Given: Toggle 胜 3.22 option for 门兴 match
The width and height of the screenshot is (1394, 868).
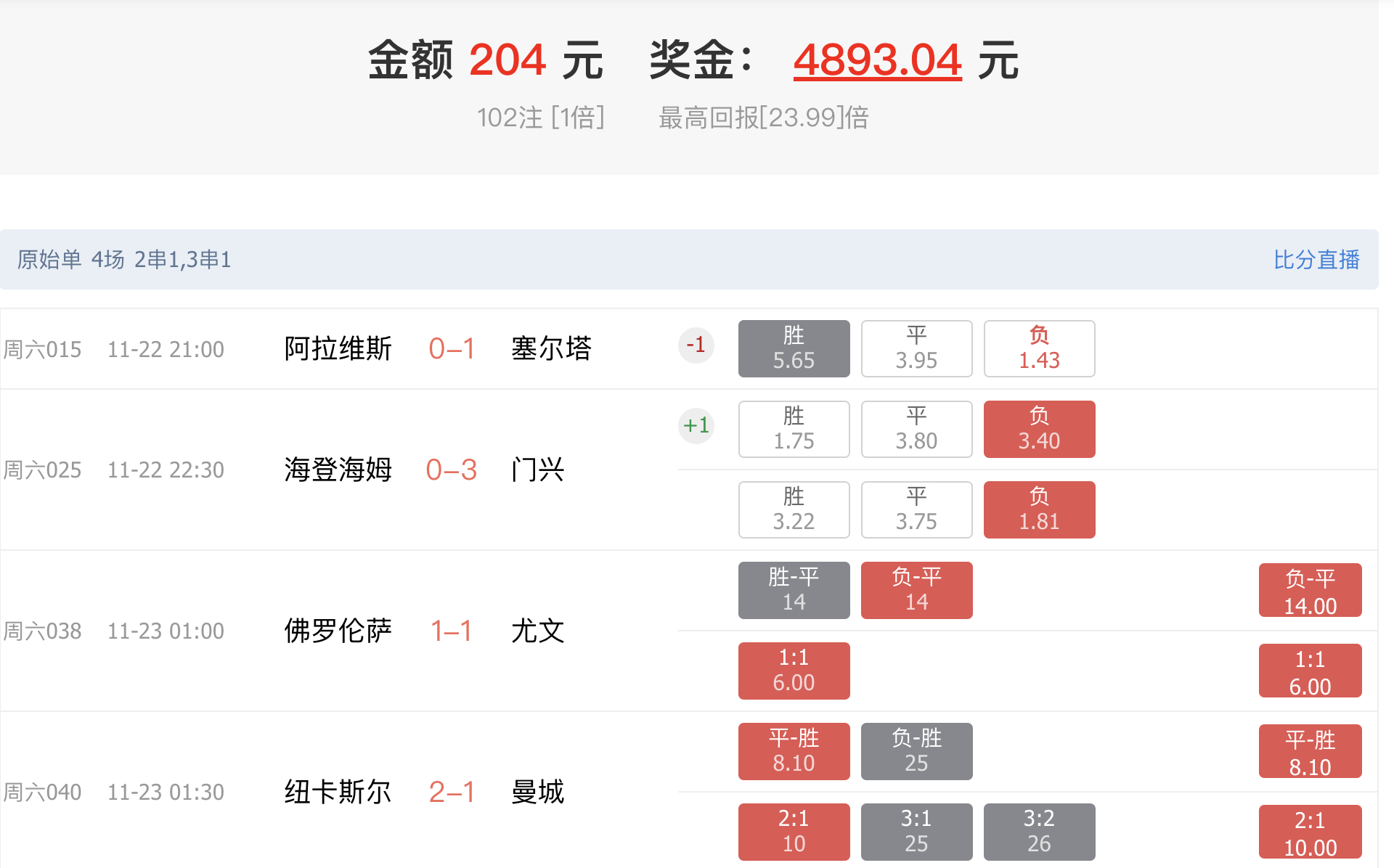Looking at the screenshot, I should coord(794,509).
